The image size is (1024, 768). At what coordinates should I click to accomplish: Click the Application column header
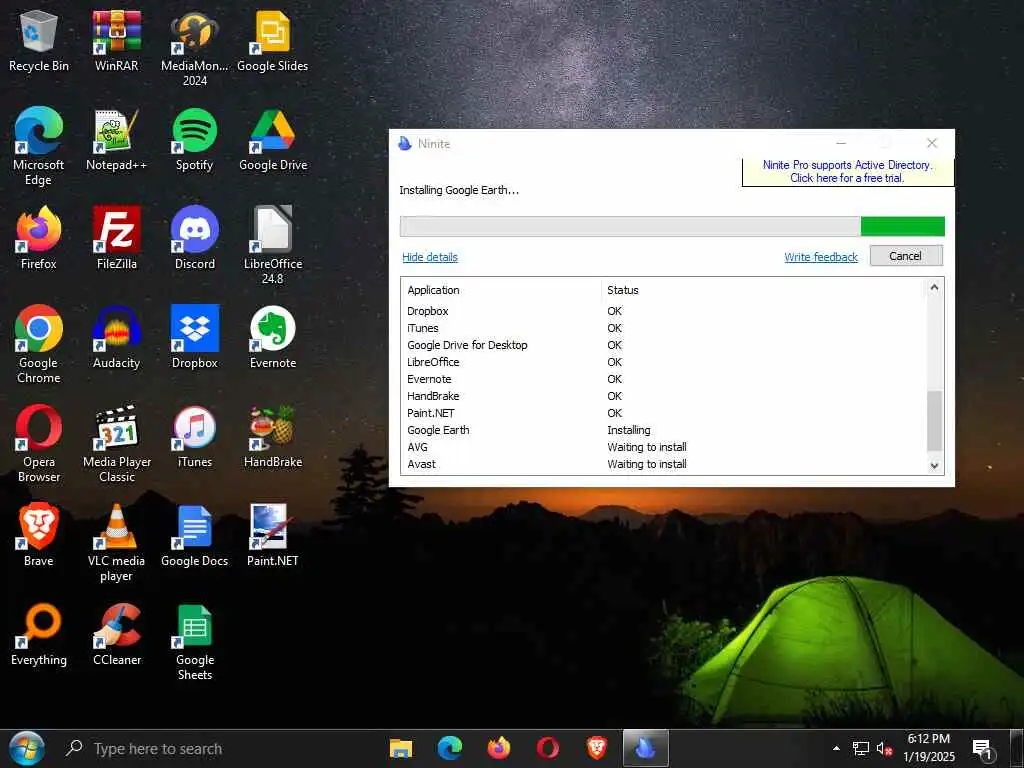pyautogui.click(x=501, y=290)
